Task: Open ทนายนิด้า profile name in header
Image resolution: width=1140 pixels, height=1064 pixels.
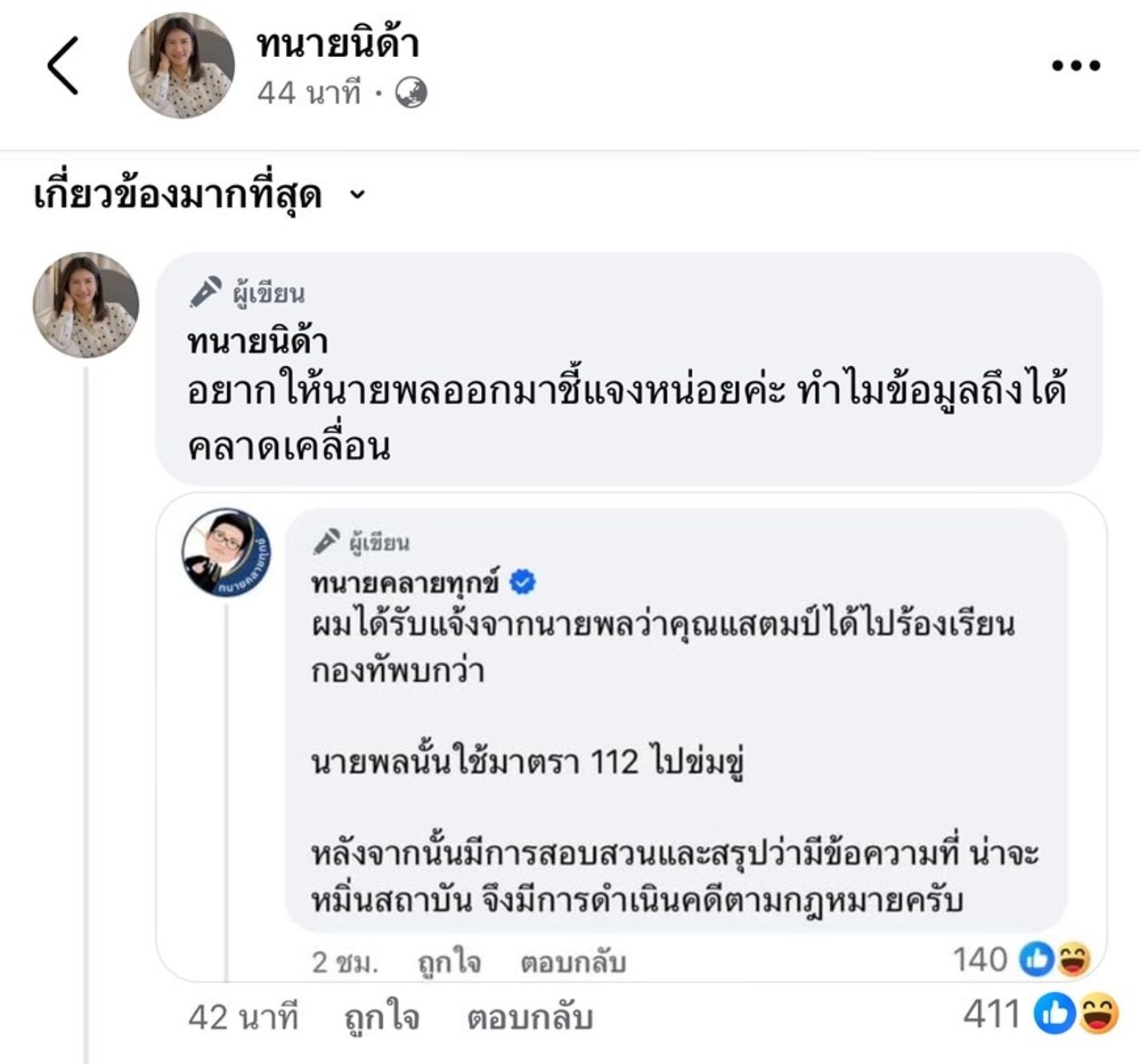Action: click(x=338, y=45)
